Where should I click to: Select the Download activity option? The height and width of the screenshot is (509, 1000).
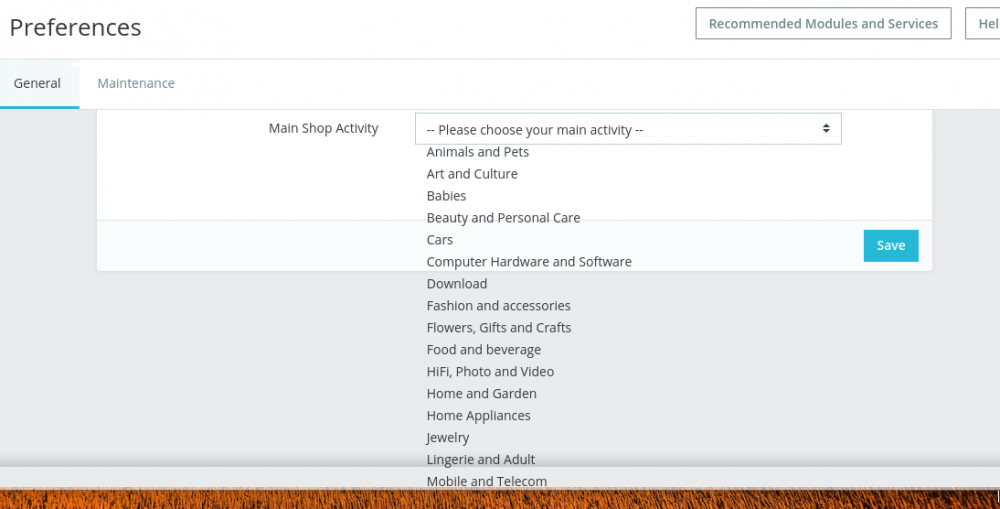457,284
